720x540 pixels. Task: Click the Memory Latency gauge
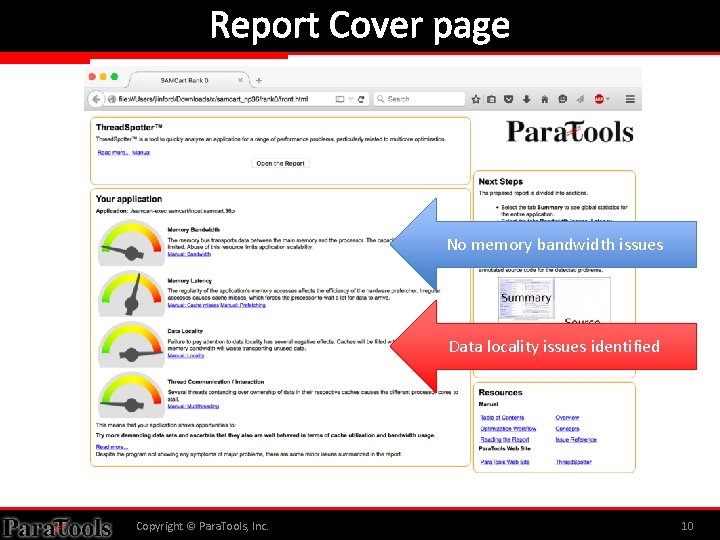point(131,293)
